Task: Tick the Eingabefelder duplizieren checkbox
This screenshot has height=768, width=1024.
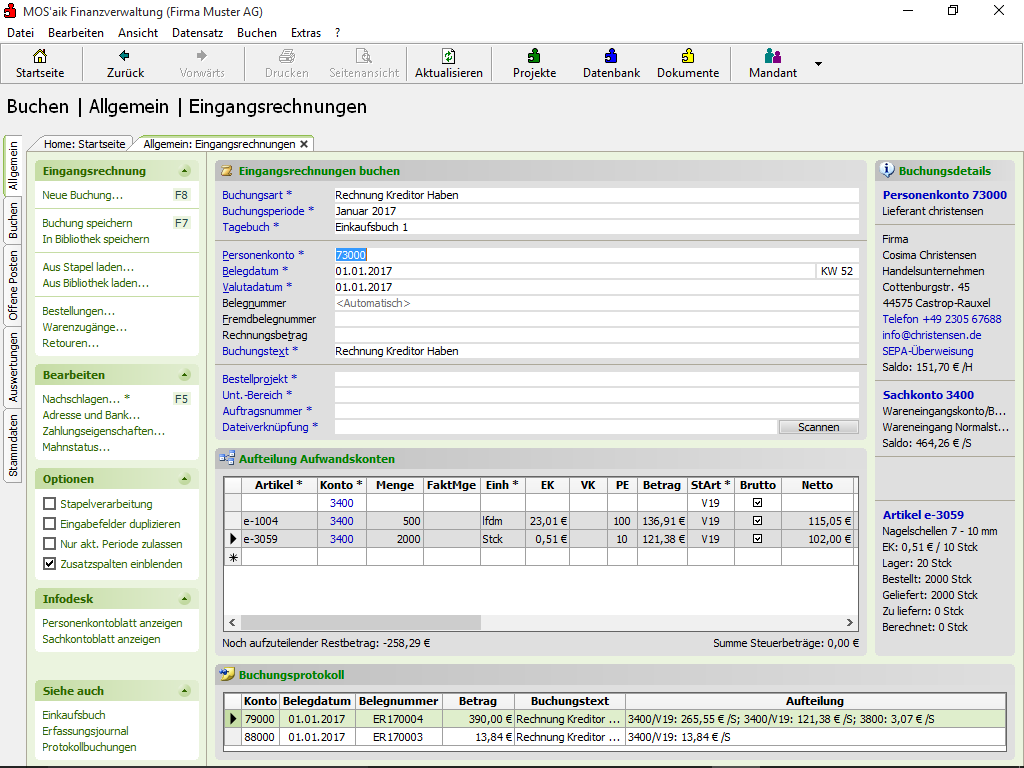Action: [x=49, y=524]
